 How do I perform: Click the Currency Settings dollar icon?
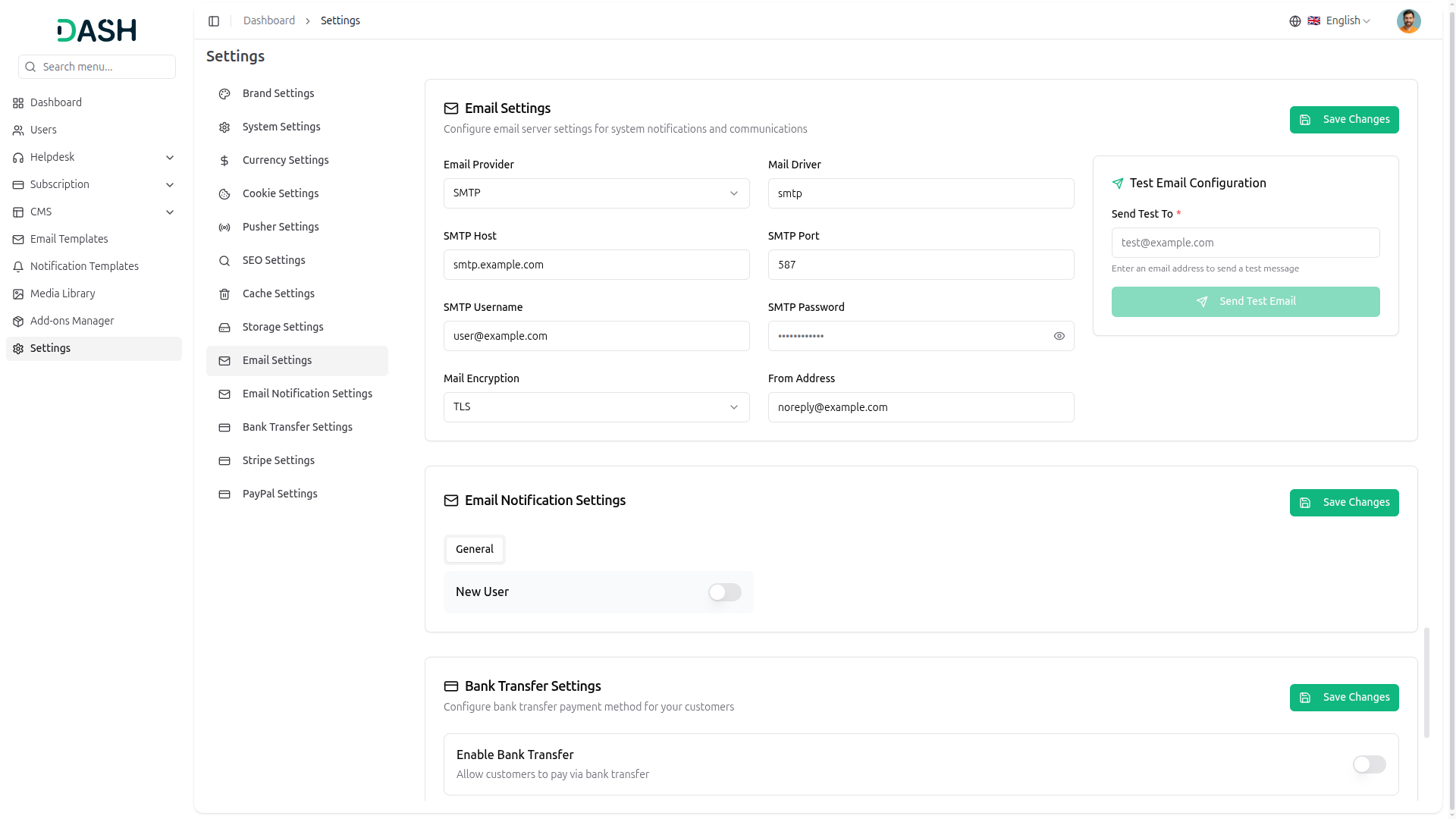tap(224, 161)
